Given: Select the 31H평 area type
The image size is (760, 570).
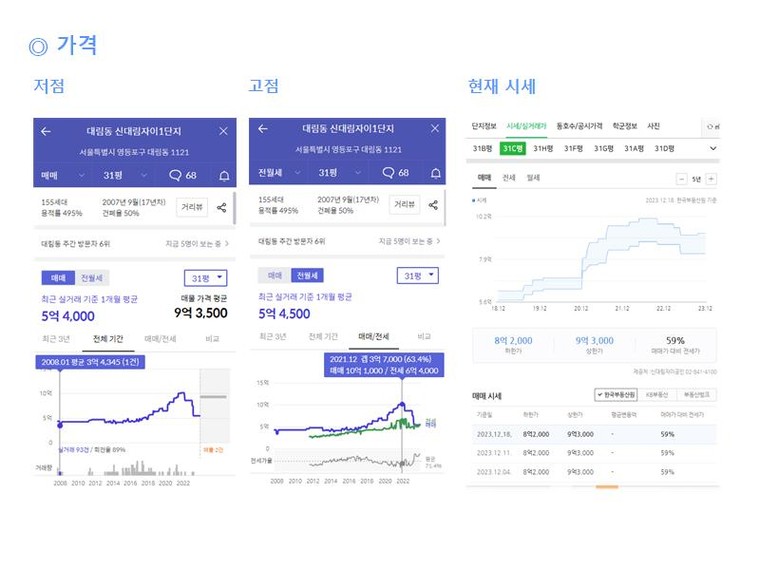Looking at the screenshot, I should [543, 148].
